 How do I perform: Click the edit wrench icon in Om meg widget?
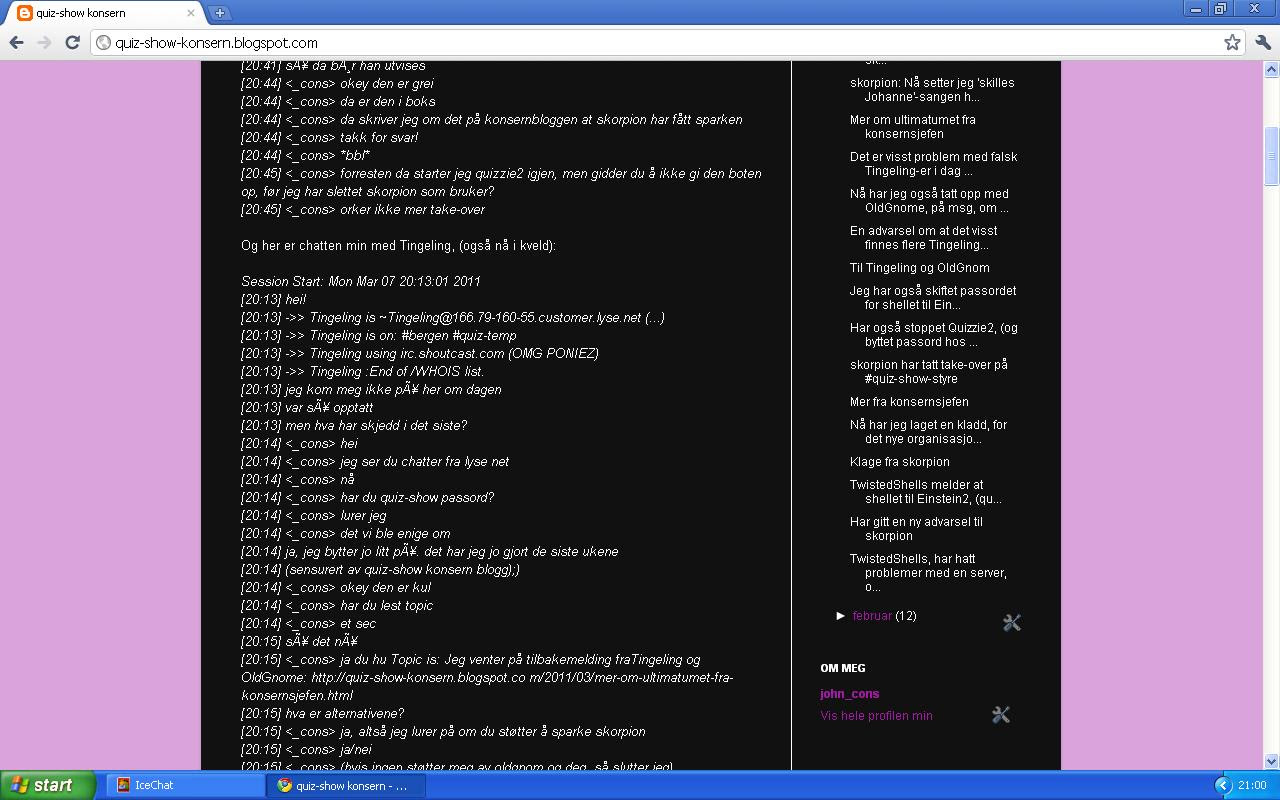pyautogui.click(x=1001, y=715)
